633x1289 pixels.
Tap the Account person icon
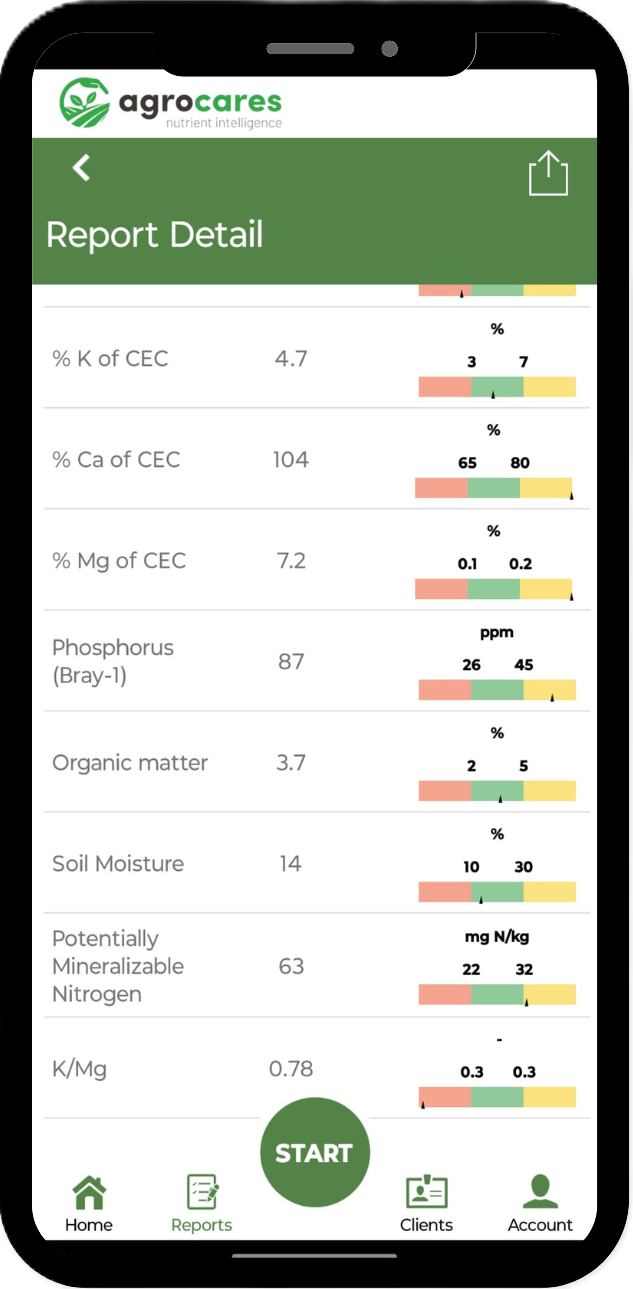[x=540, y=1192]
